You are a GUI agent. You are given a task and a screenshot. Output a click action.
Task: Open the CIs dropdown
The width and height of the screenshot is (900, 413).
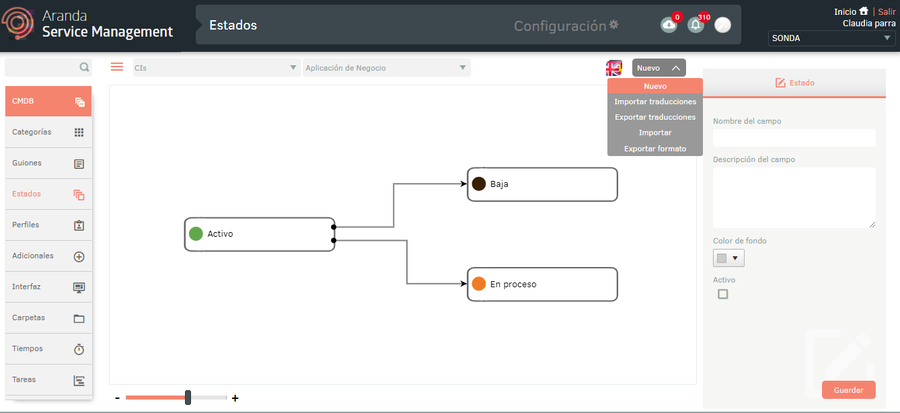tap(215, 68)
